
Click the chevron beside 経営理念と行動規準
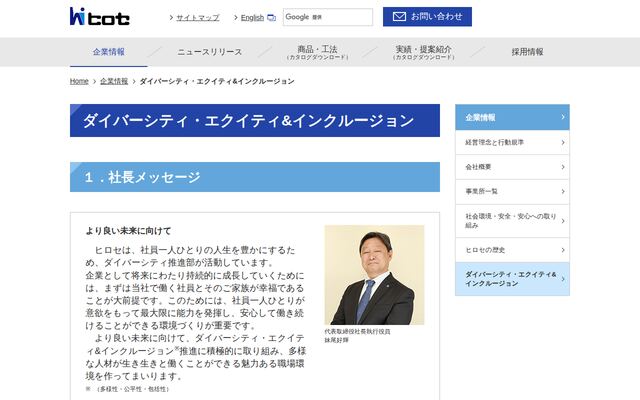click(x=563, y=142)
